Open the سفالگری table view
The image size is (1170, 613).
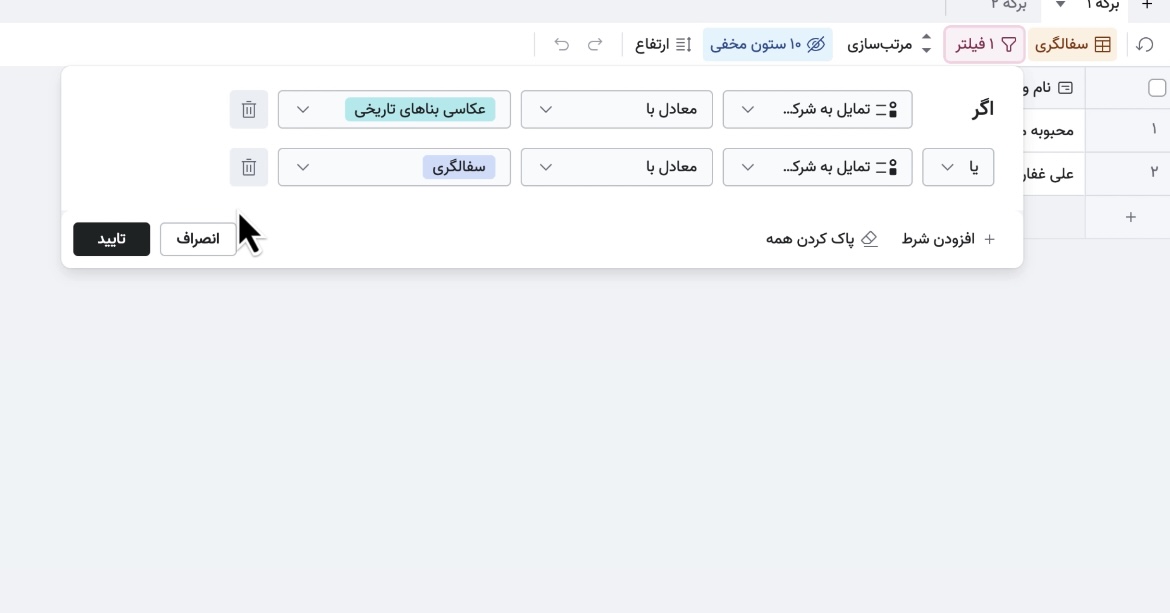(1073, 44)
